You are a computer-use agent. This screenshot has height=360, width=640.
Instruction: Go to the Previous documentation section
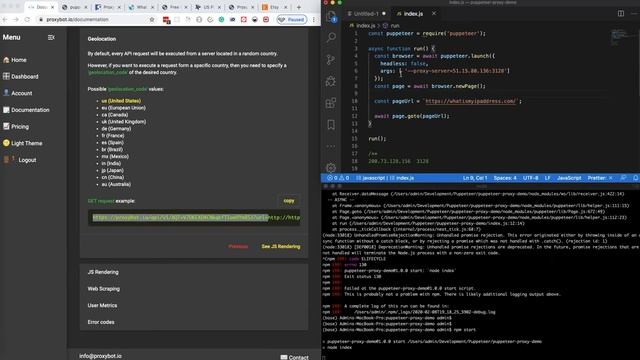tap(238, 247)
